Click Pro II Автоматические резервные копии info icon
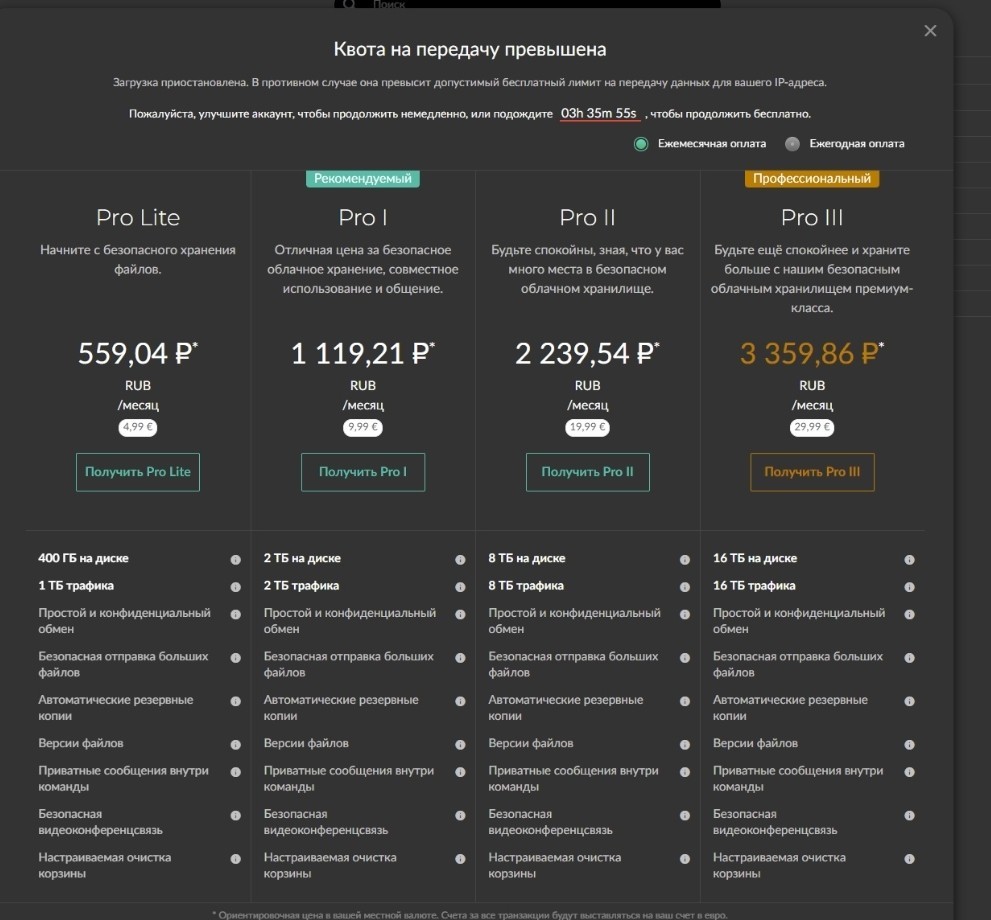This screenshot has width=991, height=920. click(684, 701)
